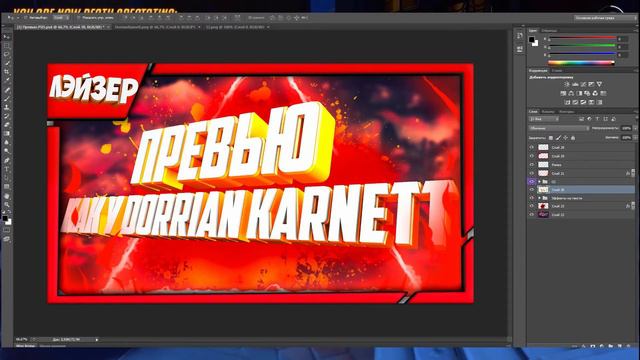640x360 pixels.
Task: Select the Blur tool
Action: pyautogui.click(x=7, y=142)
